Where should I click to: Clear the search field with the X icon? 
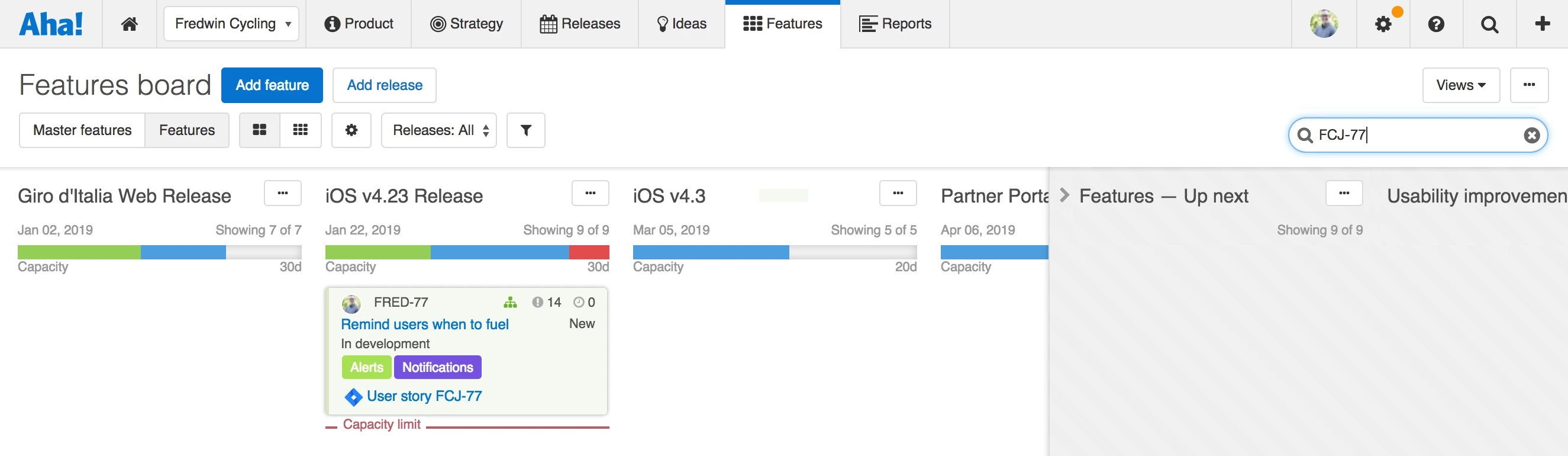click(1531, 136)
